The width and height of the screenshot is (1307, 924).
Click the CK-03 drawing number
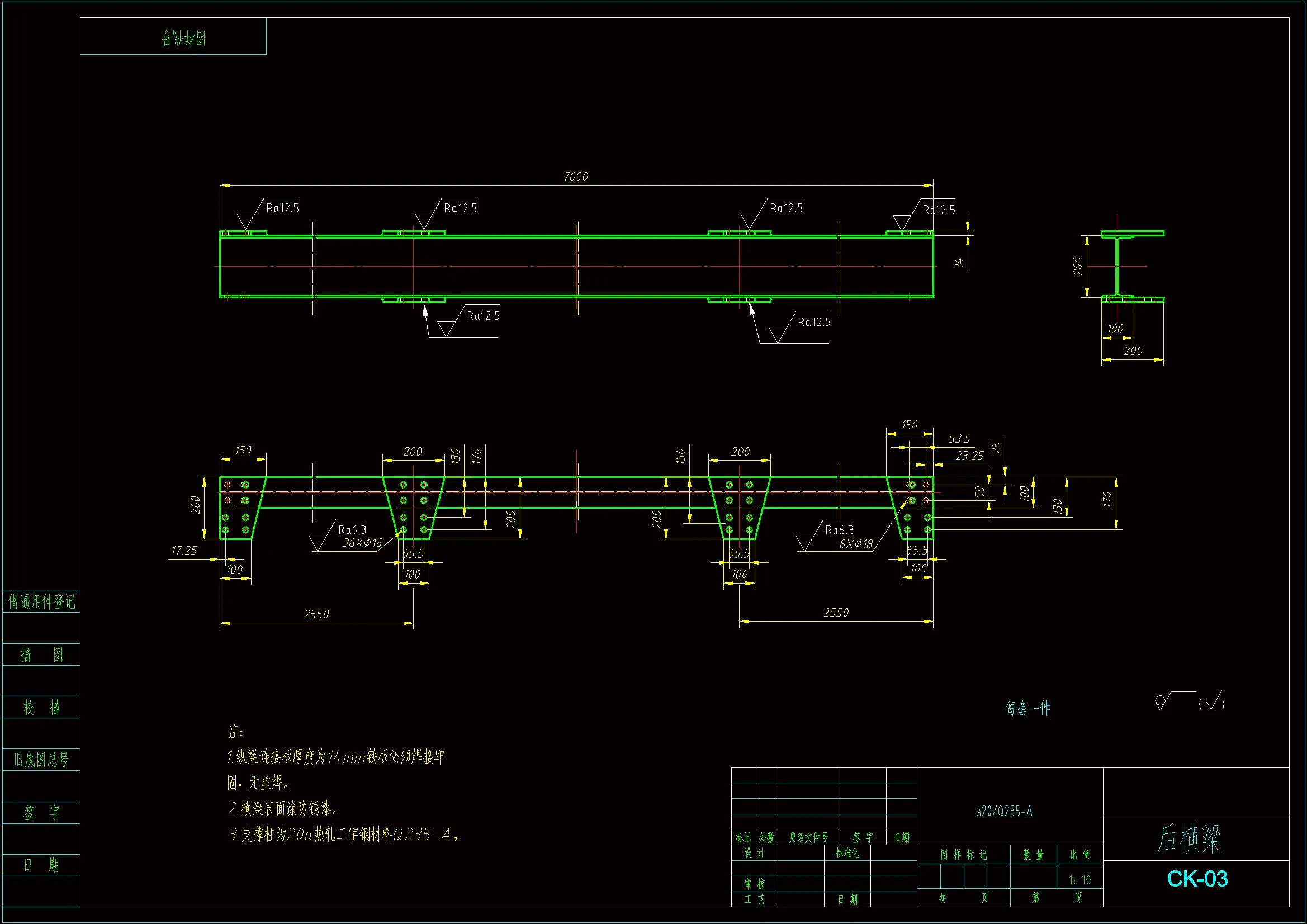click(1196, 879)
